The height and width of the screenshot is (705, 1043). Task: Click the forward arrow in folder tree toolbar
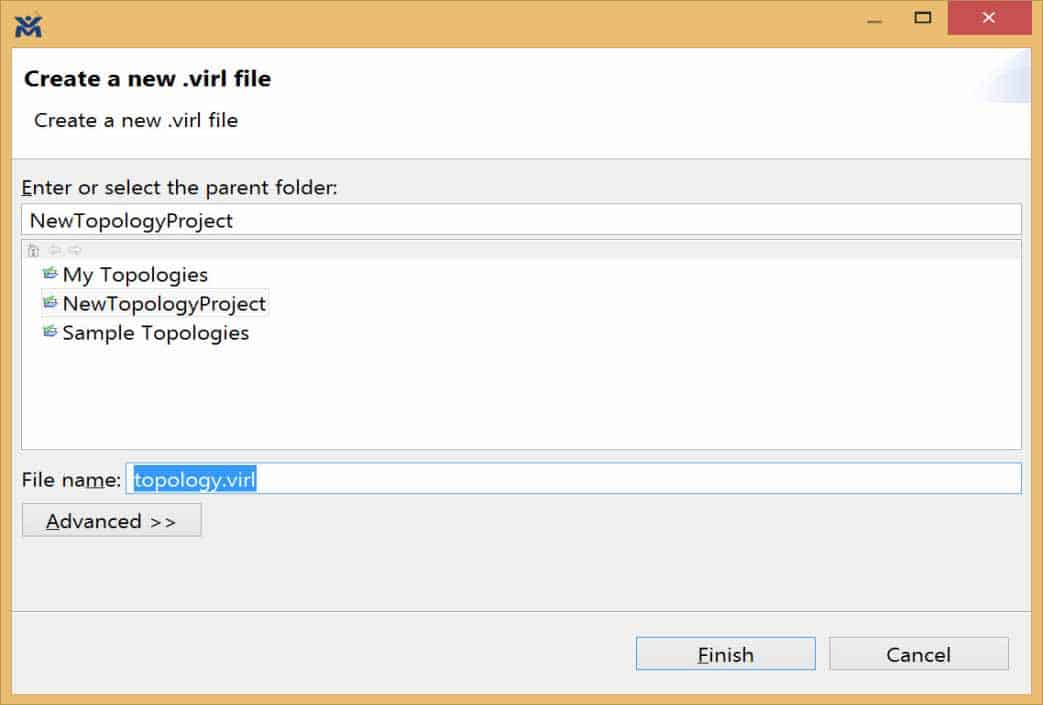tap(74, 250)
